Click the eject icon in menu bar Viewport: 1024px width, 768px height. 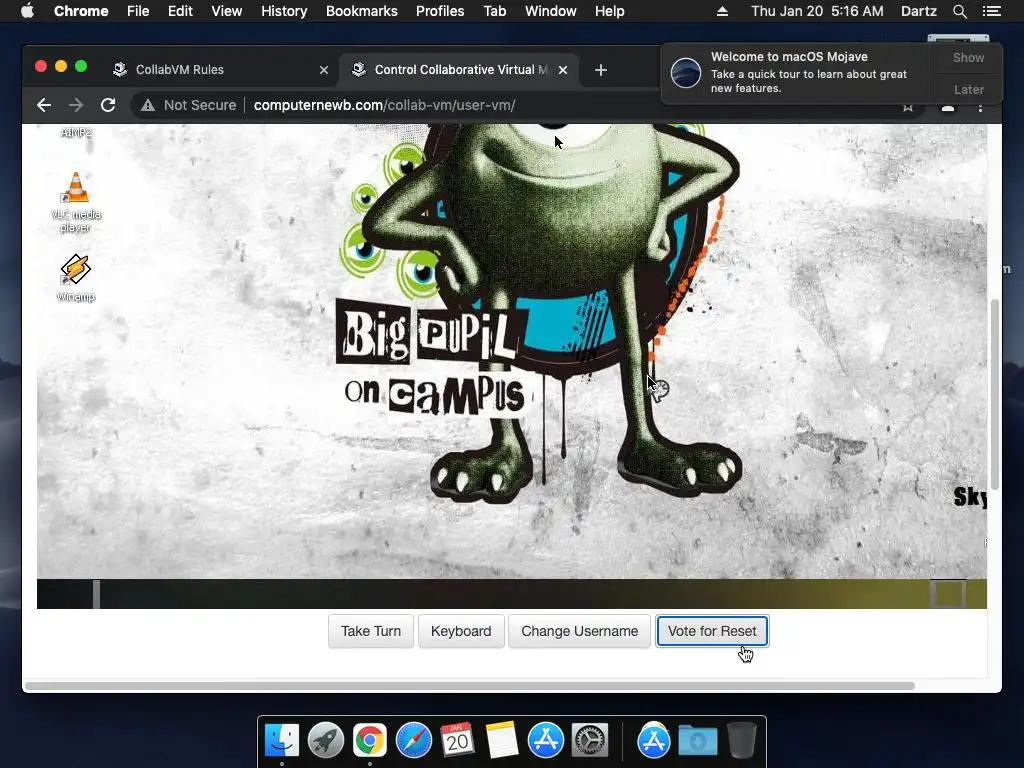[x=722, y=11]
